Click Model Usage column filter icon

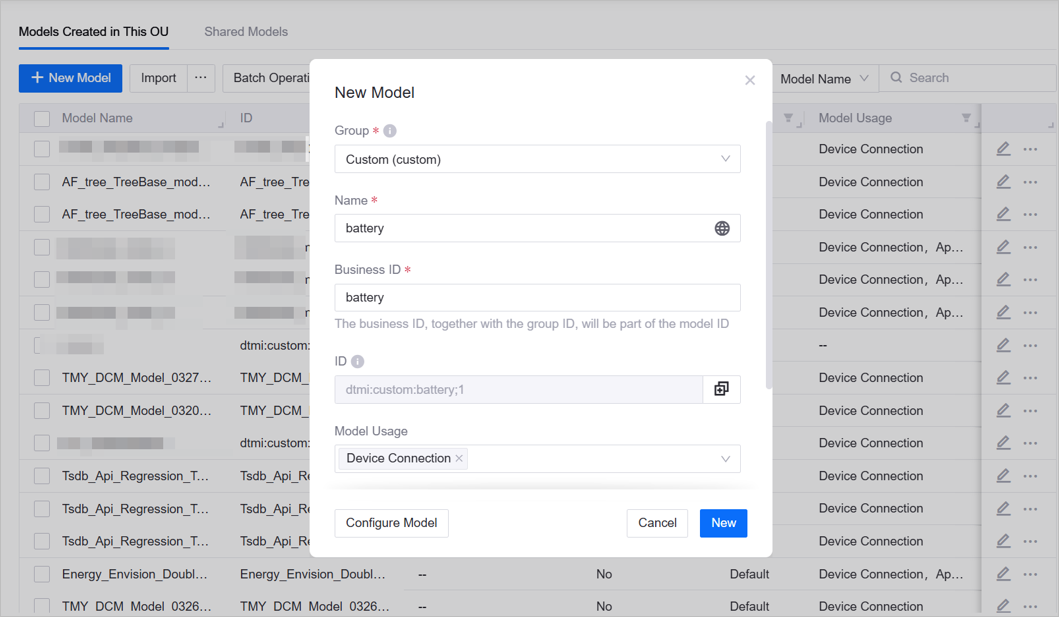[965, 118]
